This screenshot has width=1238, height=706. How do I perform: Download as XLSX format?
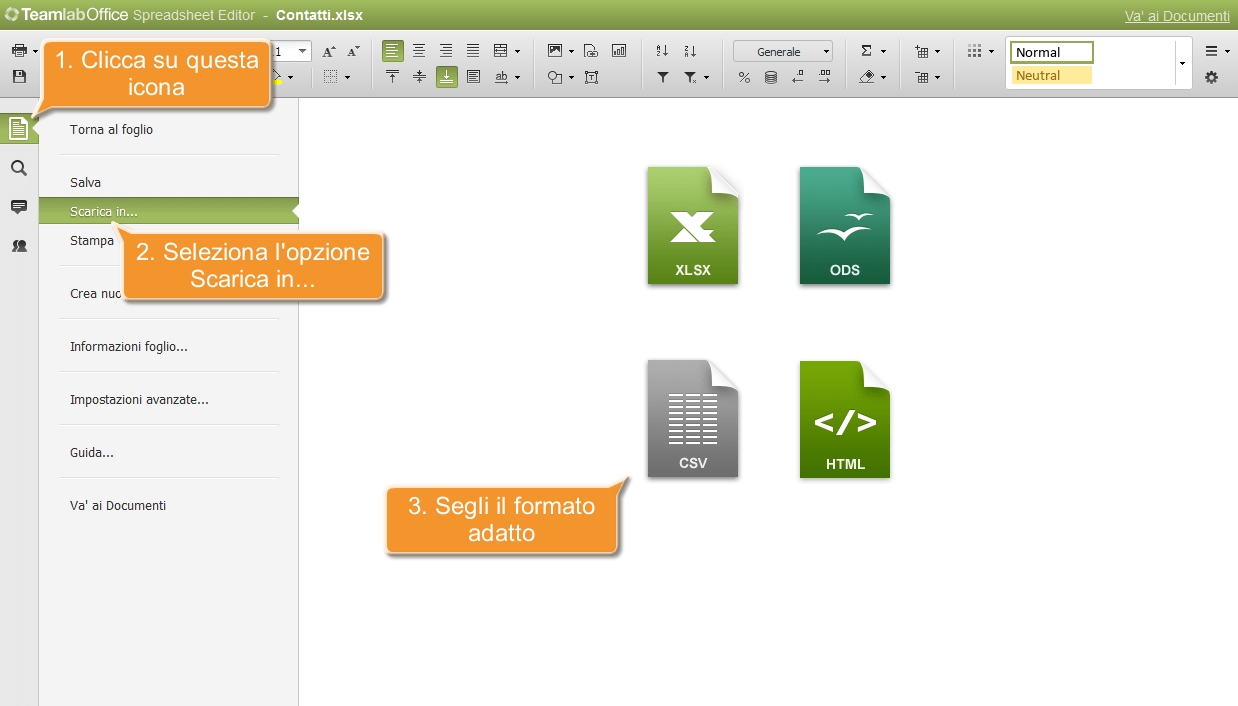tap(693, 226)
